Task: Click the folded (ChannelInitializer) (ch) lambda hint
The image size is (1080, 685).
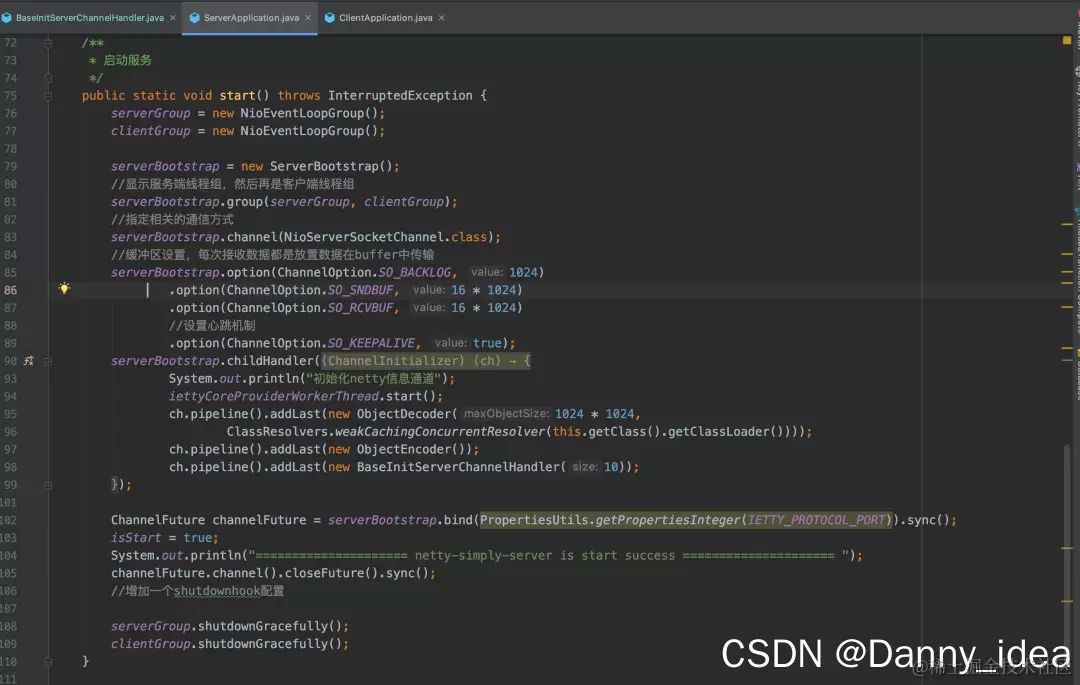Action: tap(426, 361)
